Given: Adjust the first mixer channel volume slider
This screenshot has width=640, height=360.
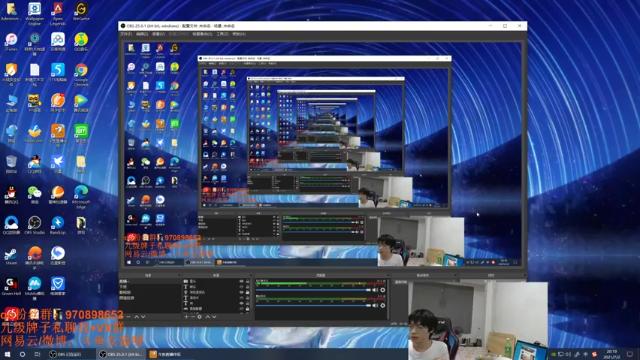Looking at the screenshot, I should tap(313, 290).
